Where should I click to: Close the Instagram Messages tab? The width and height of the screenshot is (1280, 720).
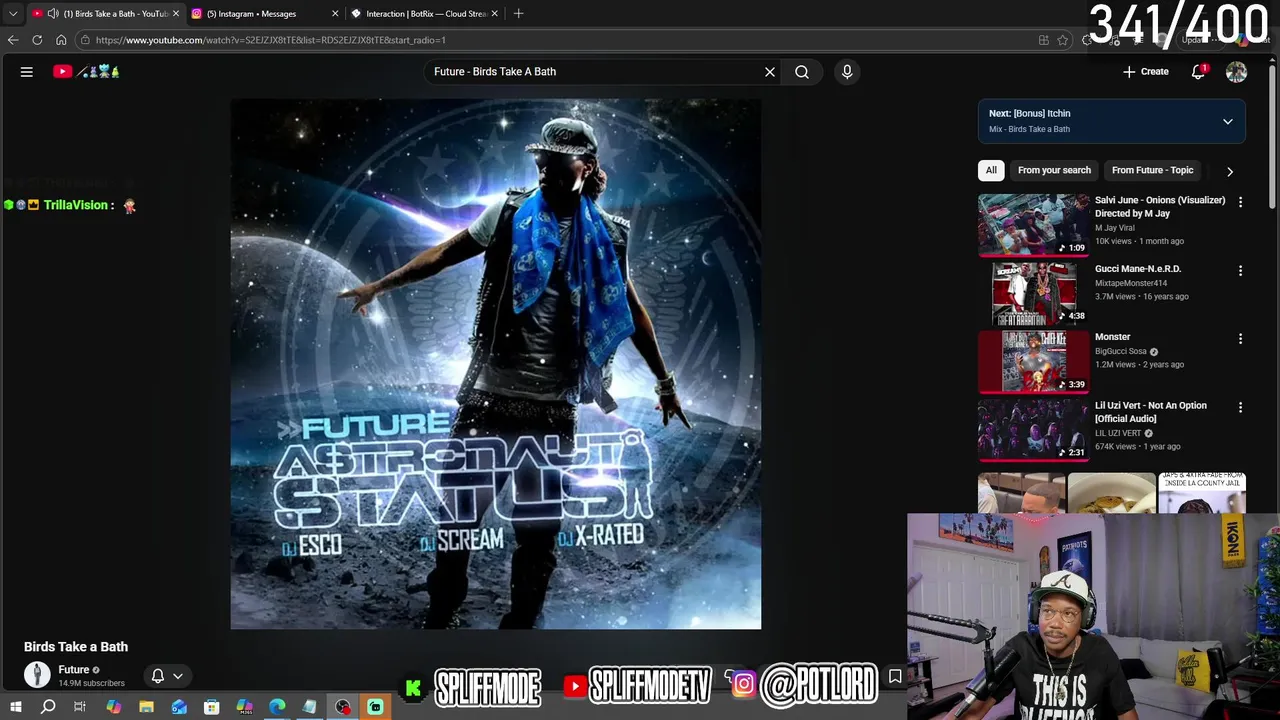[334, 14]
